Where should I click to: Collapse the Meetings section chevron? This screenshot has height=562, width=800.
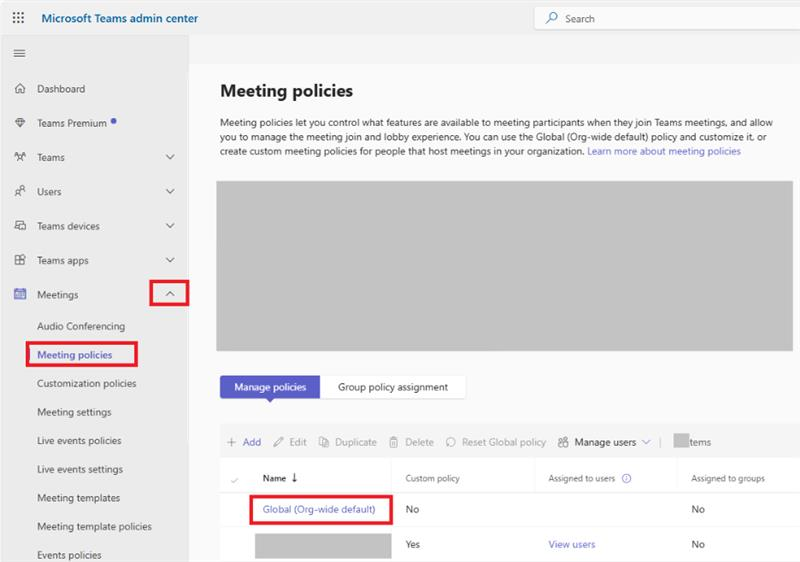(x=170, y=294)
